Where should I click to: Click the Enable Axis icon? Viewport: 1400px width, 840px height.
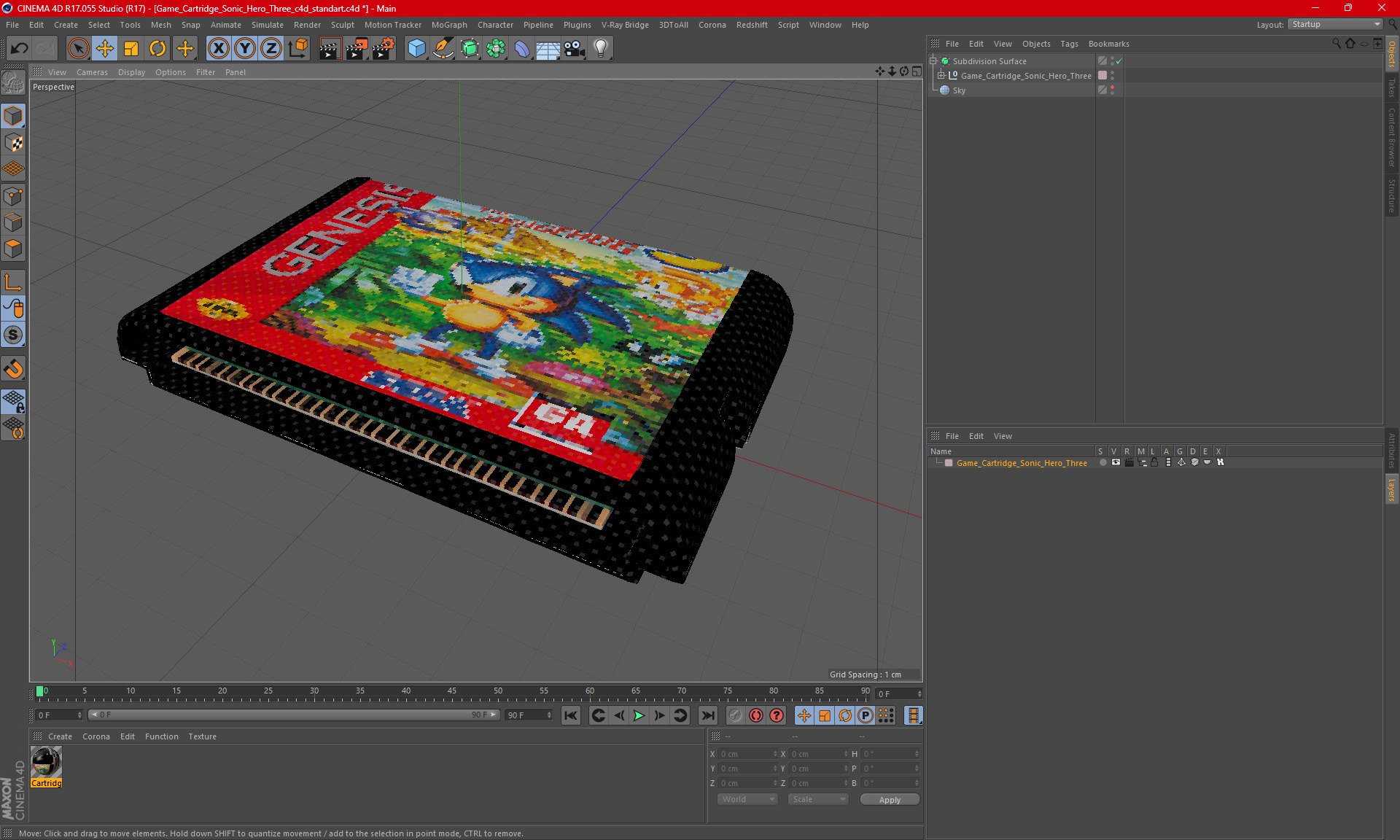pos(13,282)
